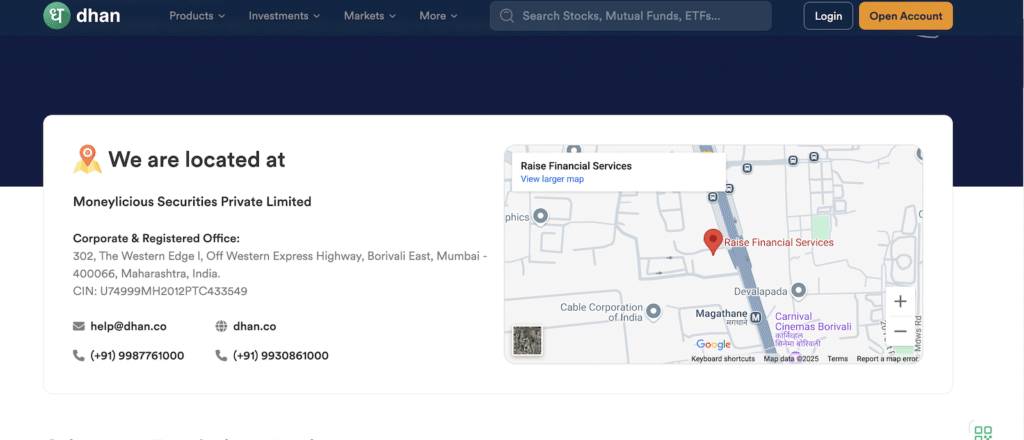Viewport: 1024px width, 440px height.
Task: Click the We are located at heading
Action: click(197, 159)
